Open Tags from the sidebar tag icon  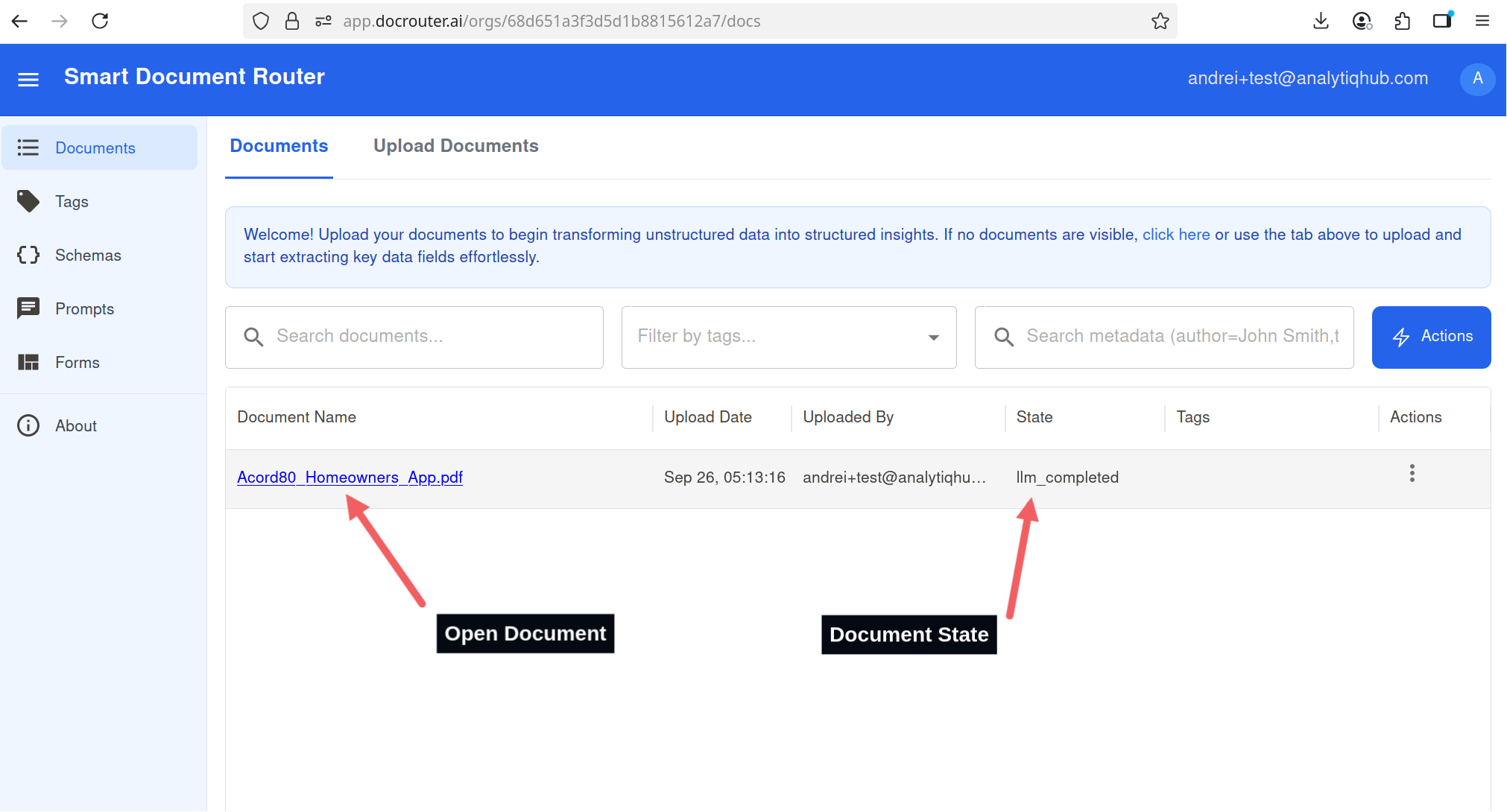coord(28,201)
